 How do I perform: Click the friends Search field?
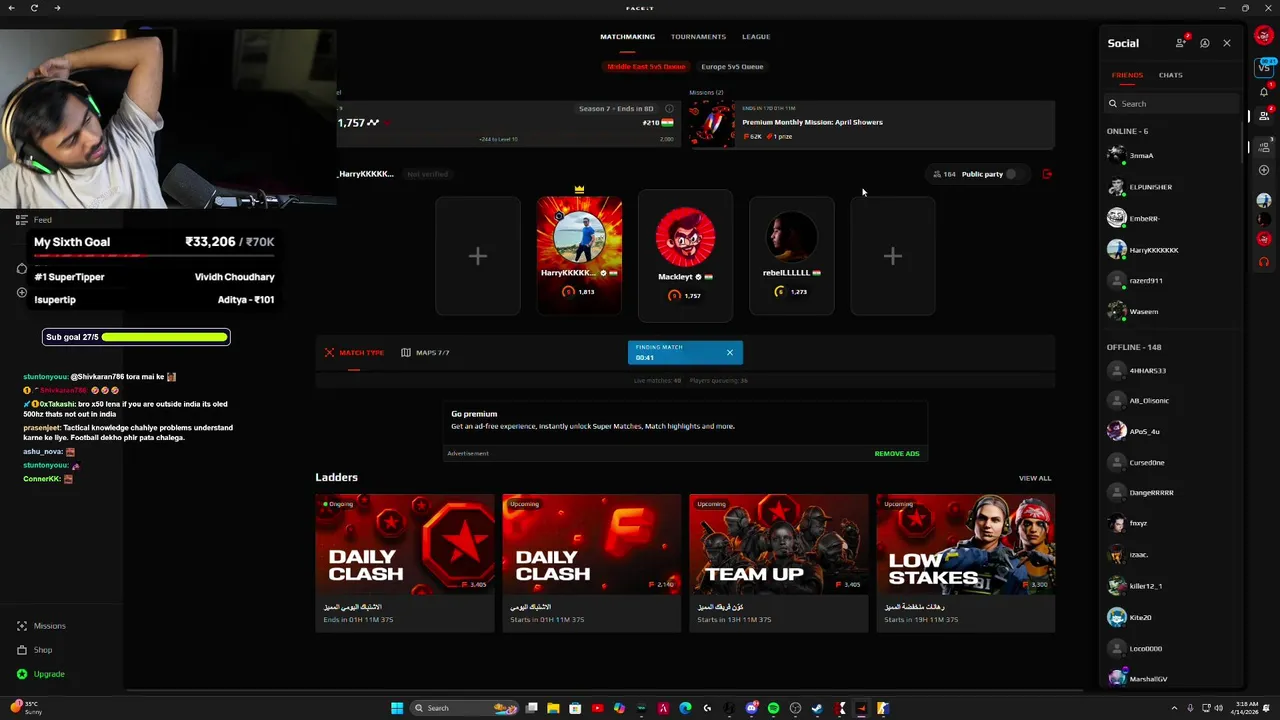pyautogui.click(x=1173, y=104)
